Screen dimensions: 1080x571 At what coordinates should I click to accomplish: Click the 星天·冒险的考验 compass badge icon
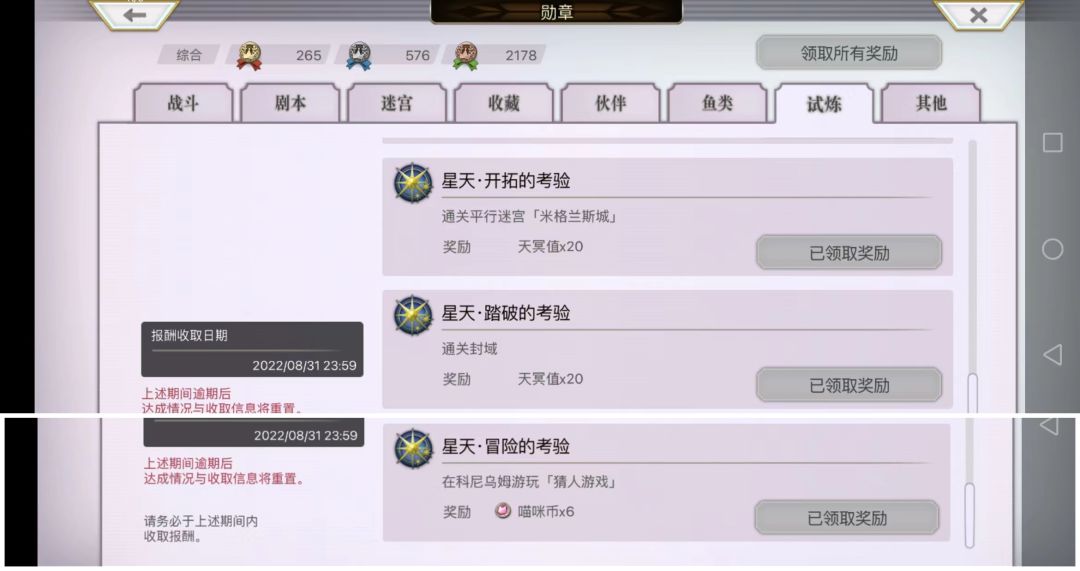(x=413, y=448)
